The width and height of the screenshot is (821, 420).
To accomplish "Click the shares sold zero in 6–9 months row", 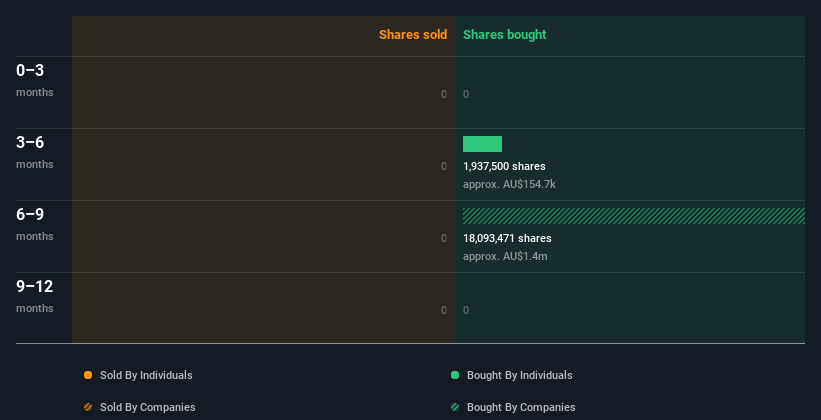I will point(444,238).
